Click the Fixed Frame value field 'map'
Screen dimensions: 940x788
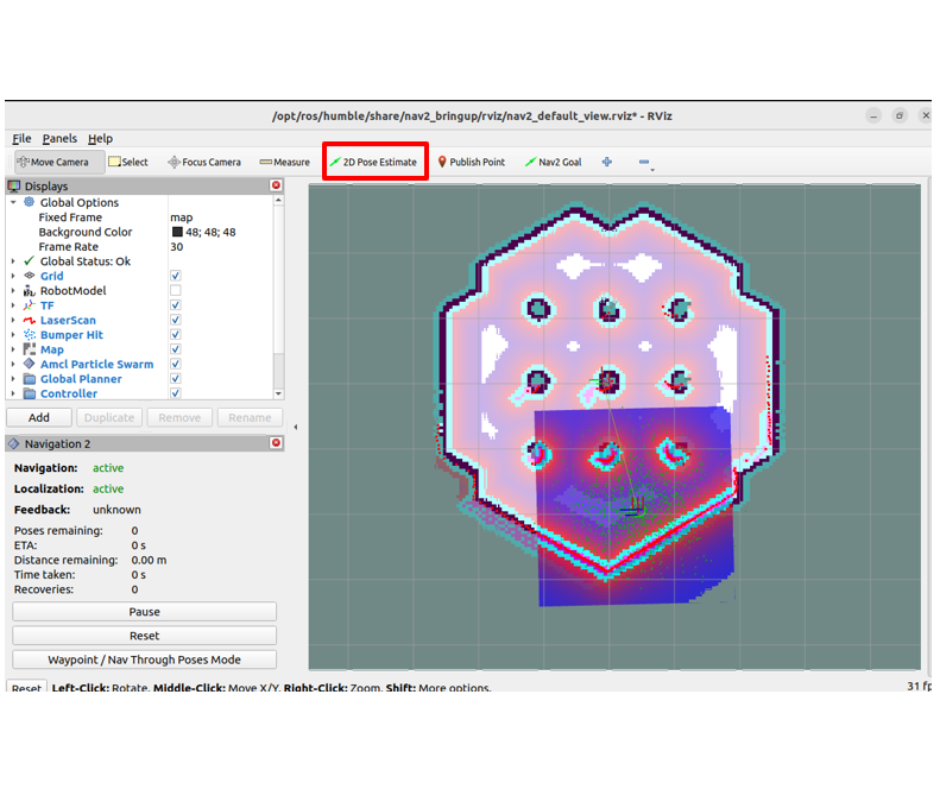pyautogui.click(x=181, y=217)
